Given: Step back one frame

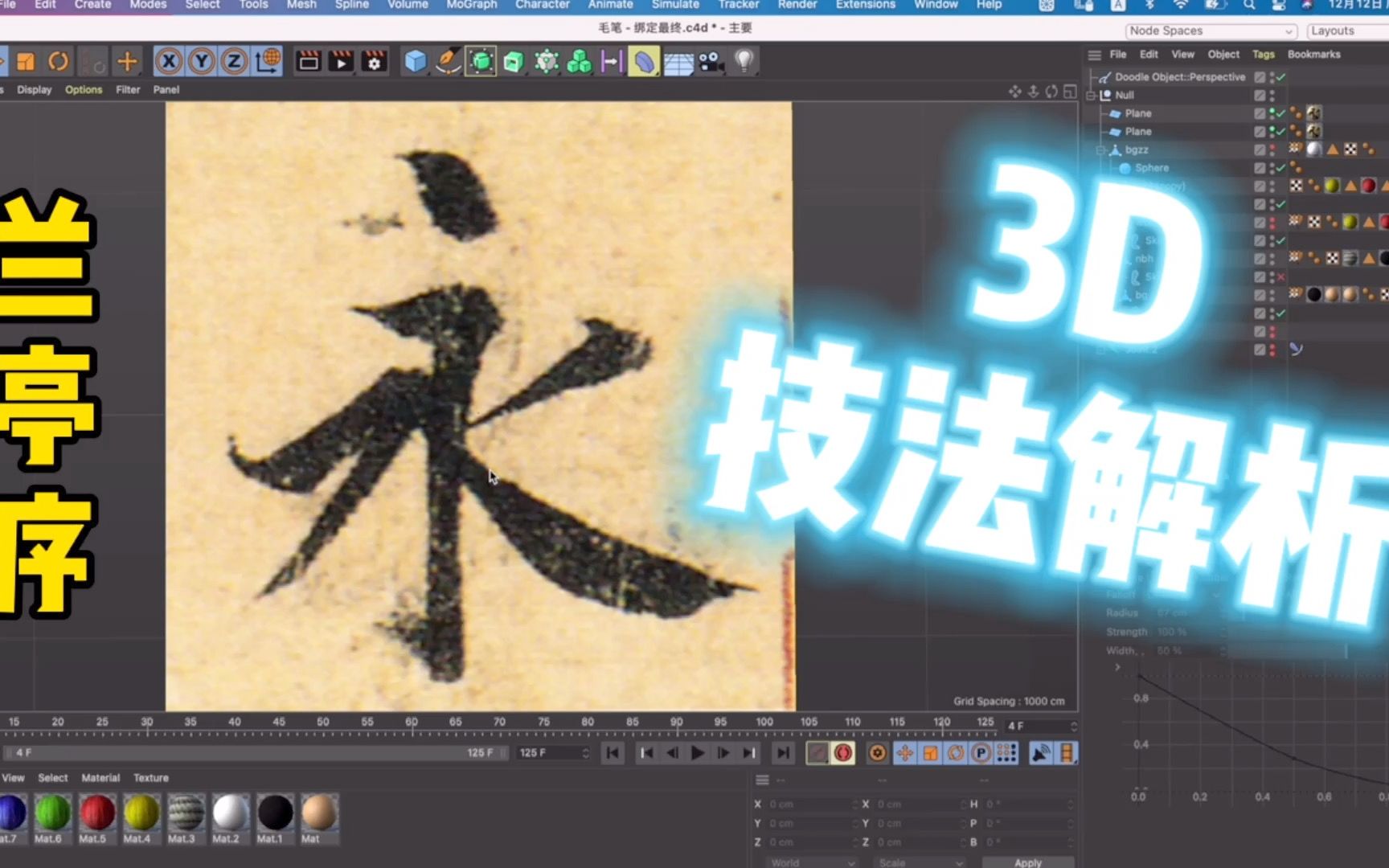Looking at the screenshot, I should (672, 753).
